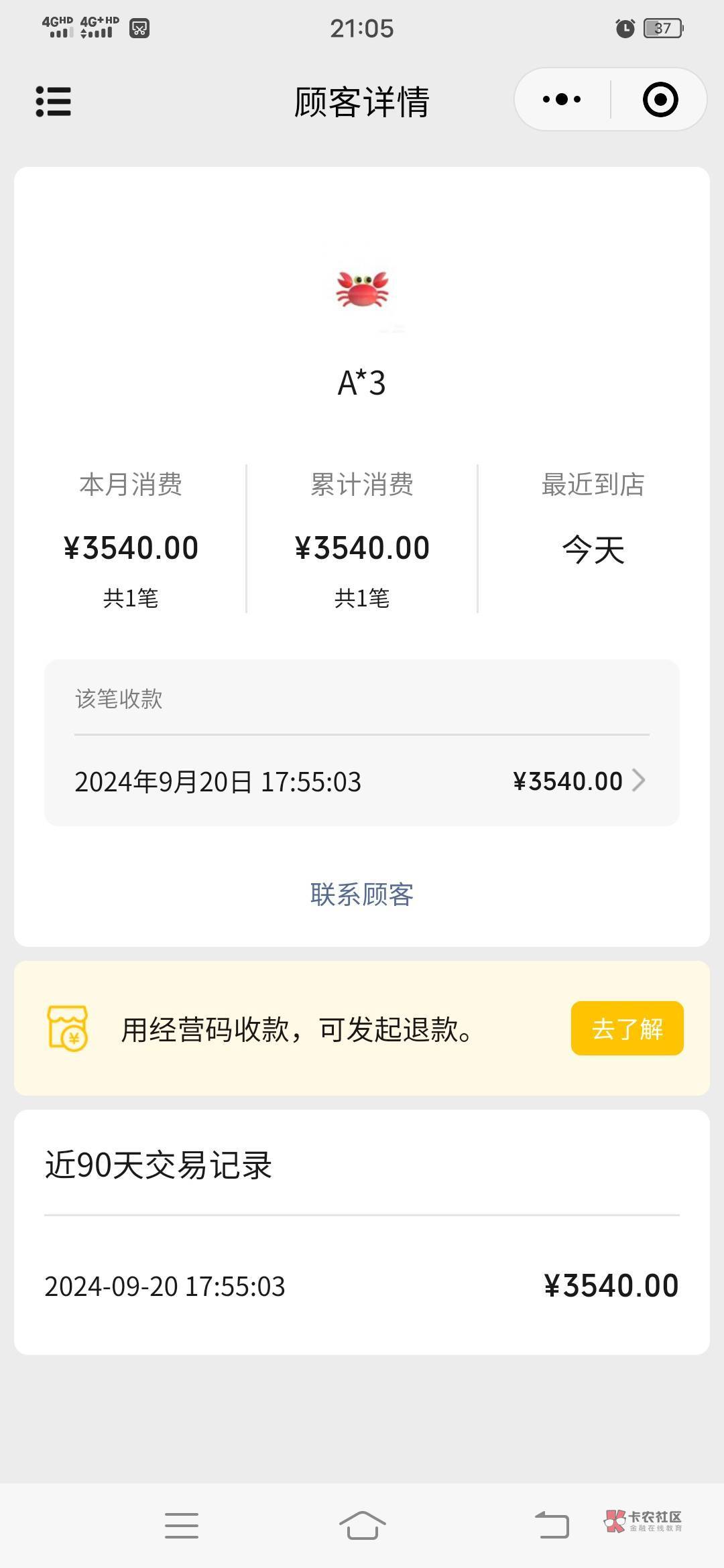Open Android recent apps menu icon
The height and width of the screenshot is (1568, 724).
[182, 1525]
